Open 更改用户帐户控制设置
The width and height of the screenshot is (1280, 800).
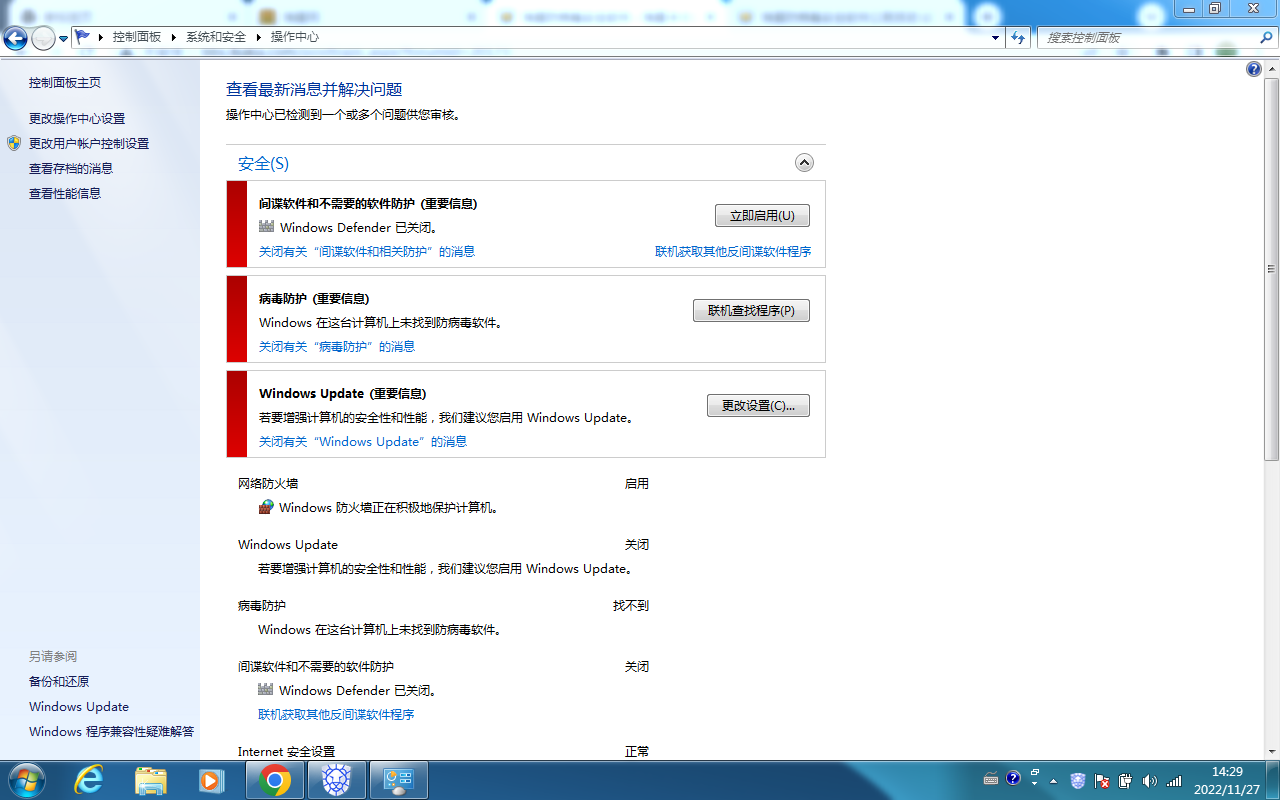[89, 144]
